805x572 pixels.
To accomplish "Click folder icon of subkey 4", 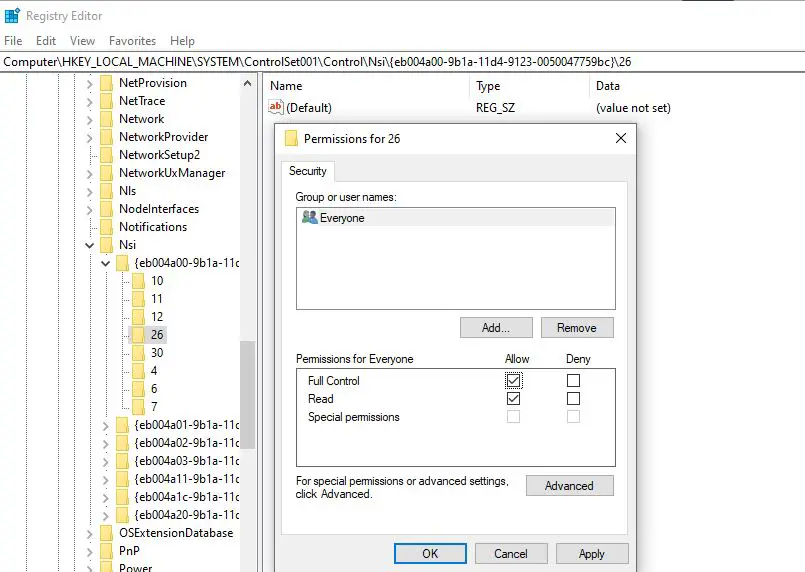I will click(x=138, y=371).
